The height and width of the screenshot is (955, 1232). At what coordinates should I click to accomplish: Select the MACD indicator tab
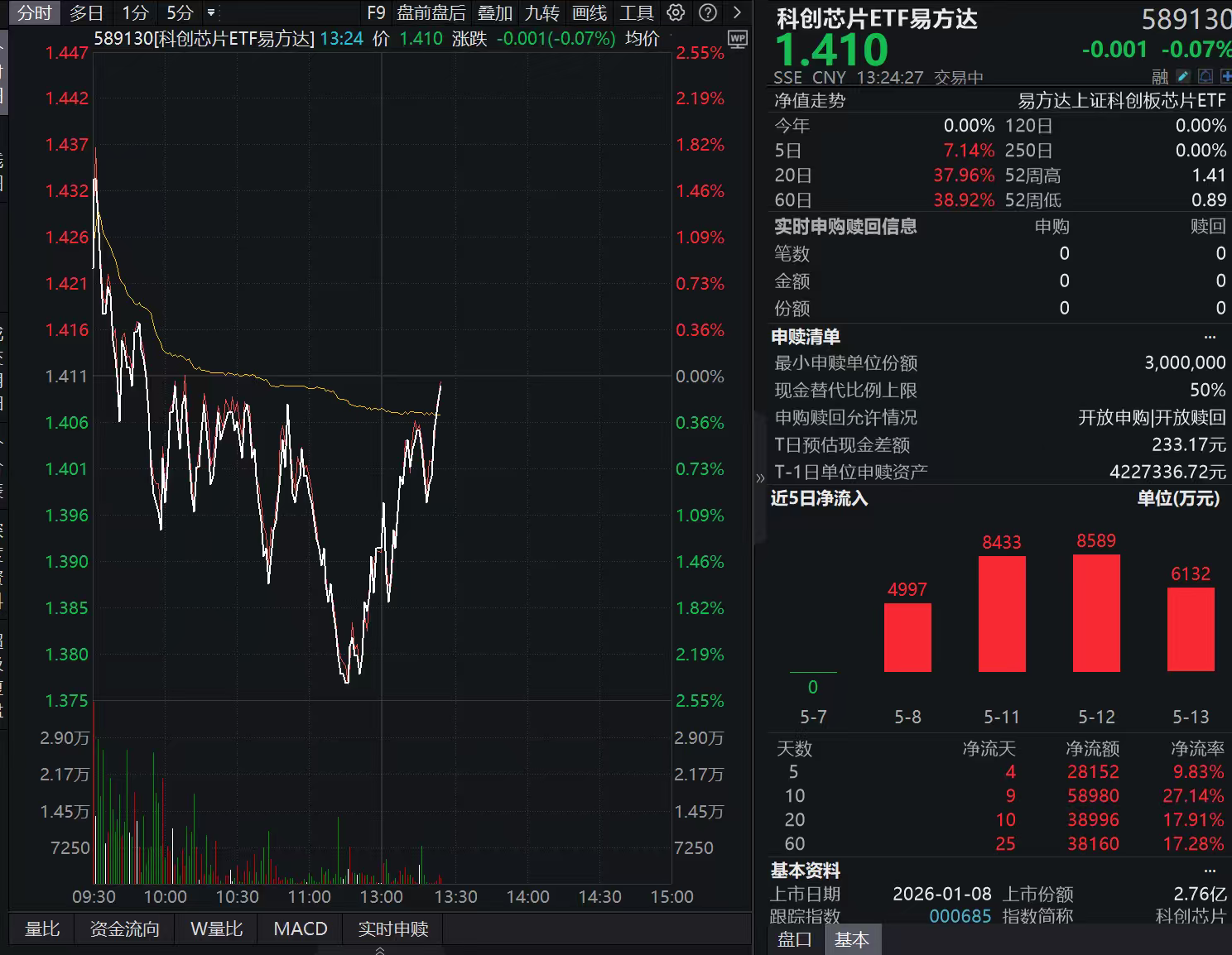coord(301,929)
